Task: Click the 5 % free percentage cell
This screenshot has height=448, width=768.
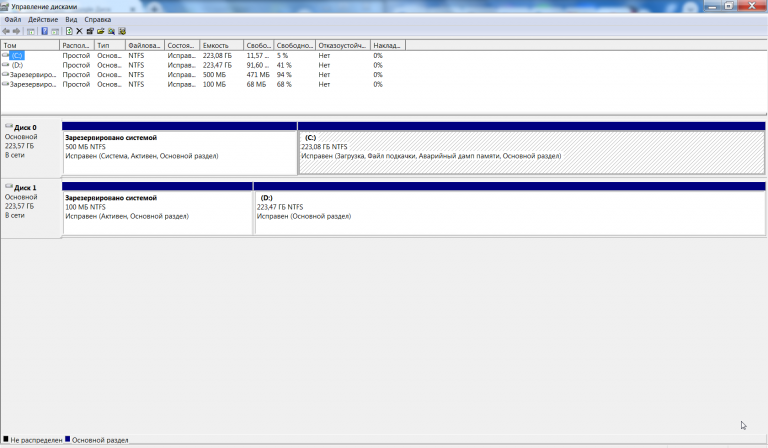Action: 282,55
